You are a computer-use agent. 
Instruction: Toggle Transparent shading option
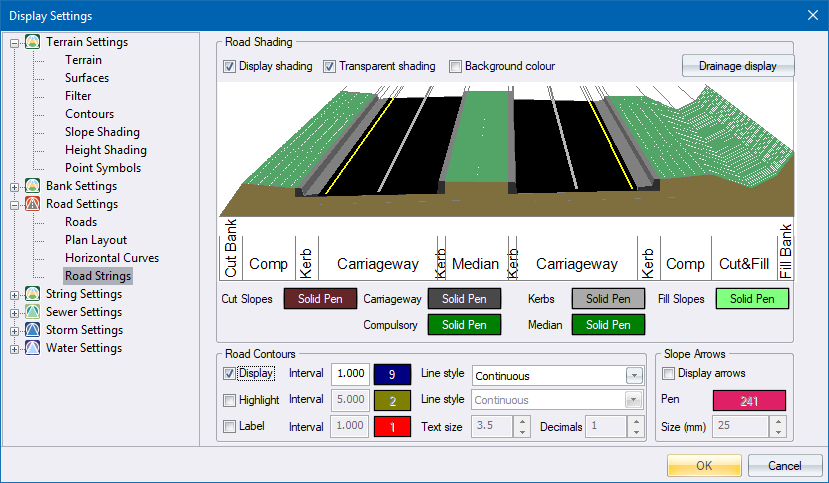pos(330,67)
